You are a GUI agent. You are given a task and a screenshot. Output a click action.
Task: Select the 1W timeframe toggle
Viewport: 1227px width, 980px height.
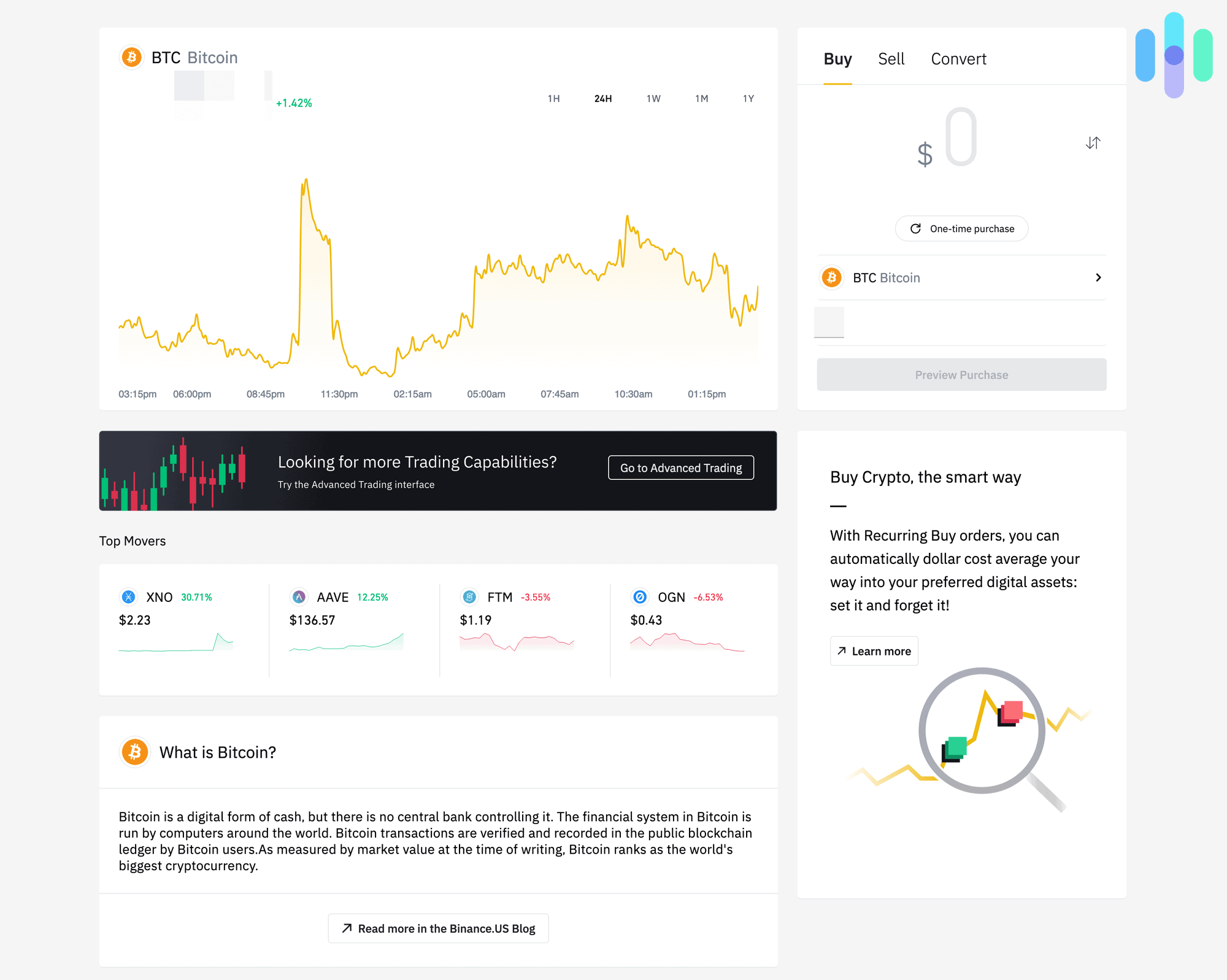click(654, 98)
